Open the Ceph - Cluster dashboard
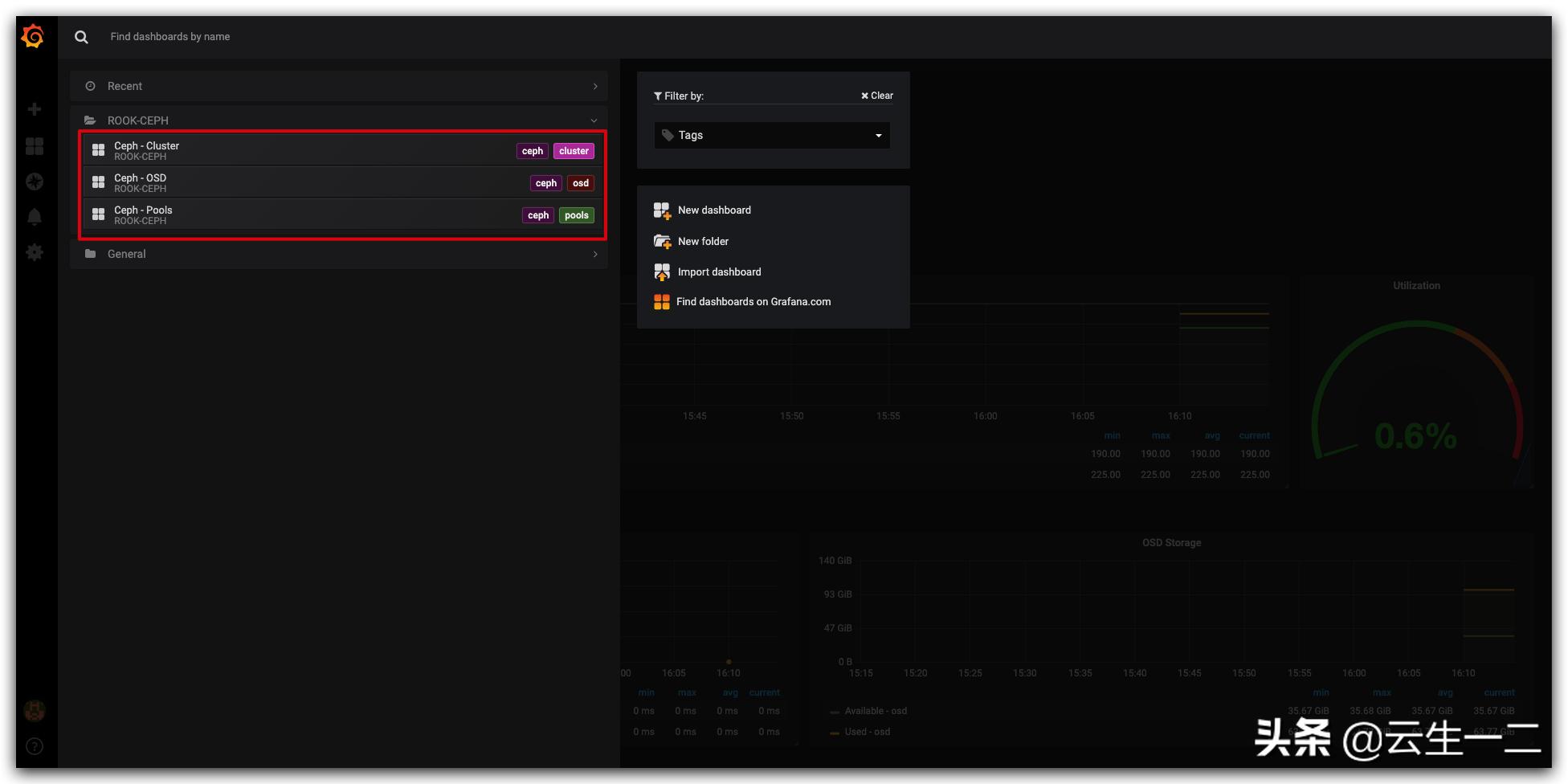 [x=343, y=150]
